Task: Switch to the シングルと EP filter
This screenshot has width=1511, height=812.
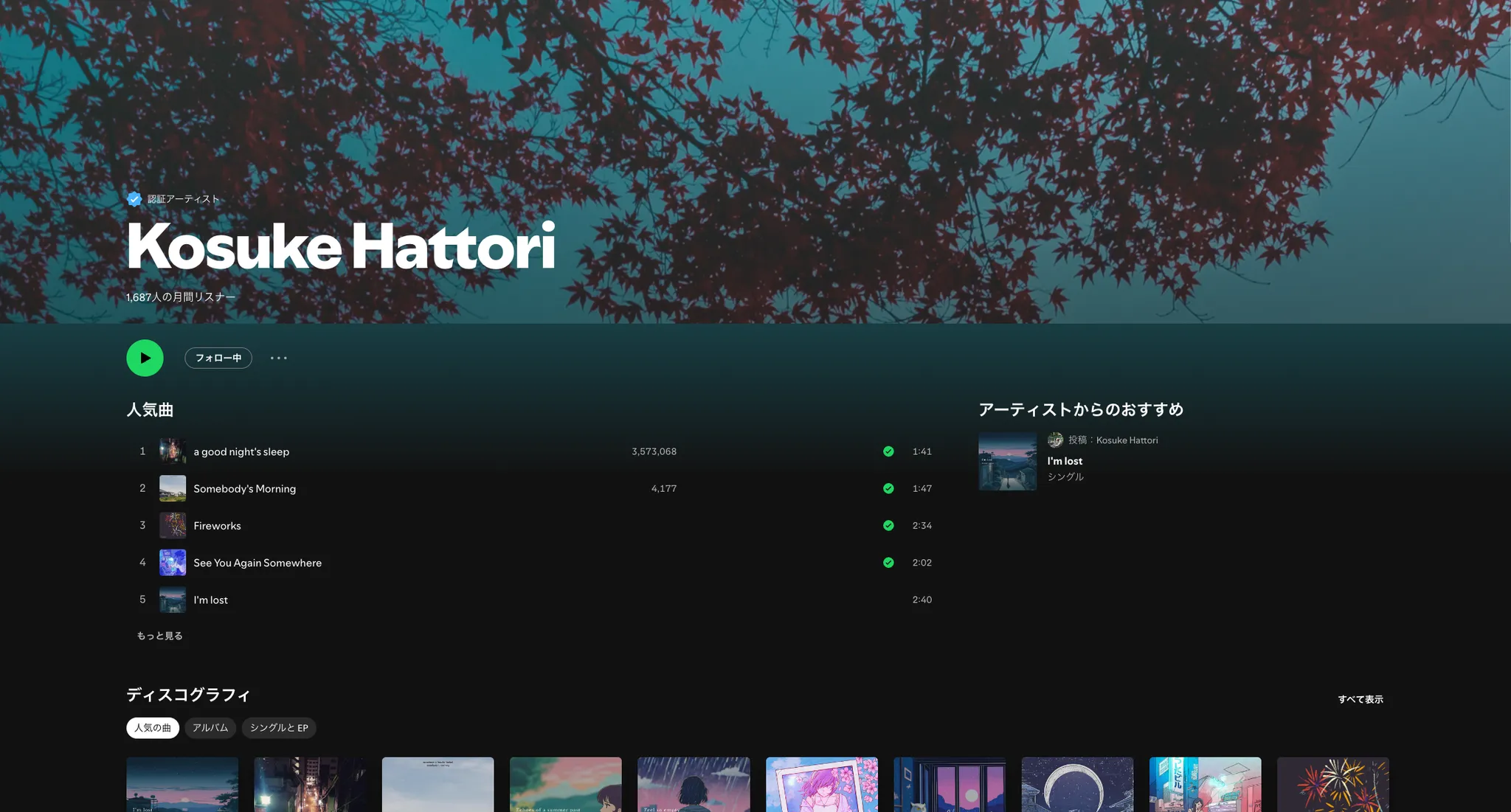Action: [x=279, y=728]
